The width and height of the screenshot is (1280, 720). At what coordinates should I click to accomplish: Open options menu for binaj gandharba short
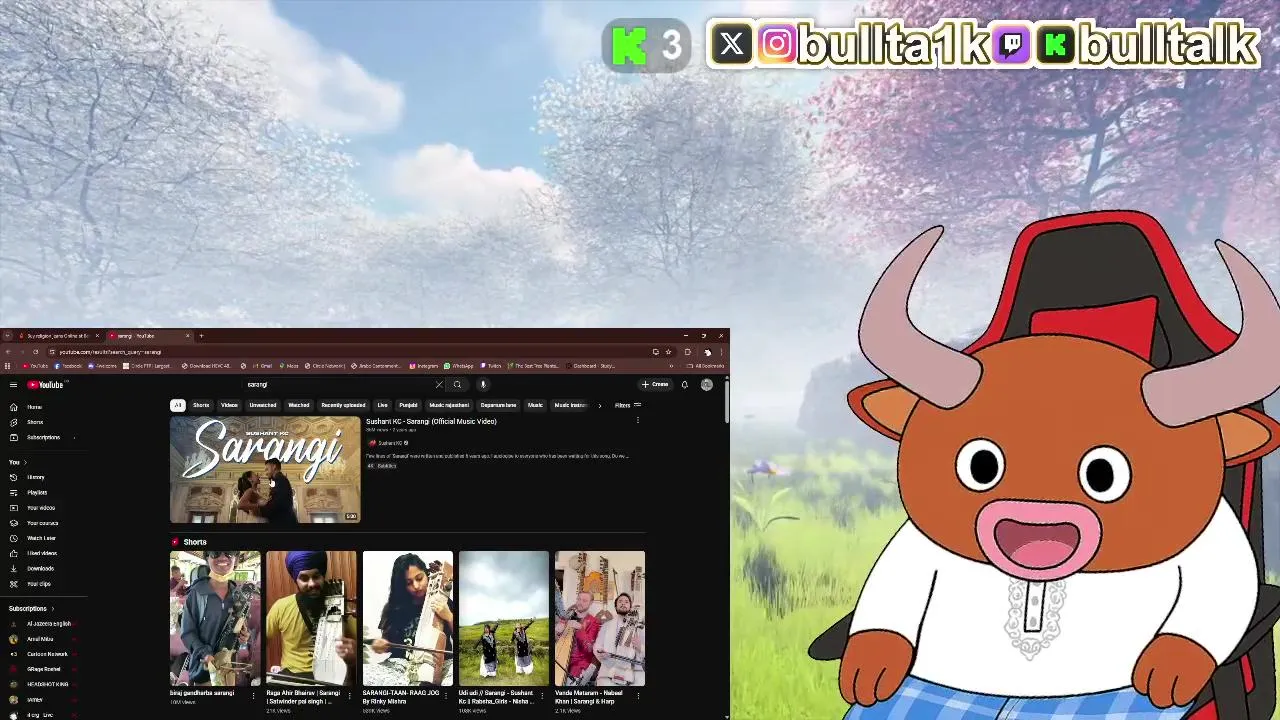pyautogui.click(x=253, y=695)
